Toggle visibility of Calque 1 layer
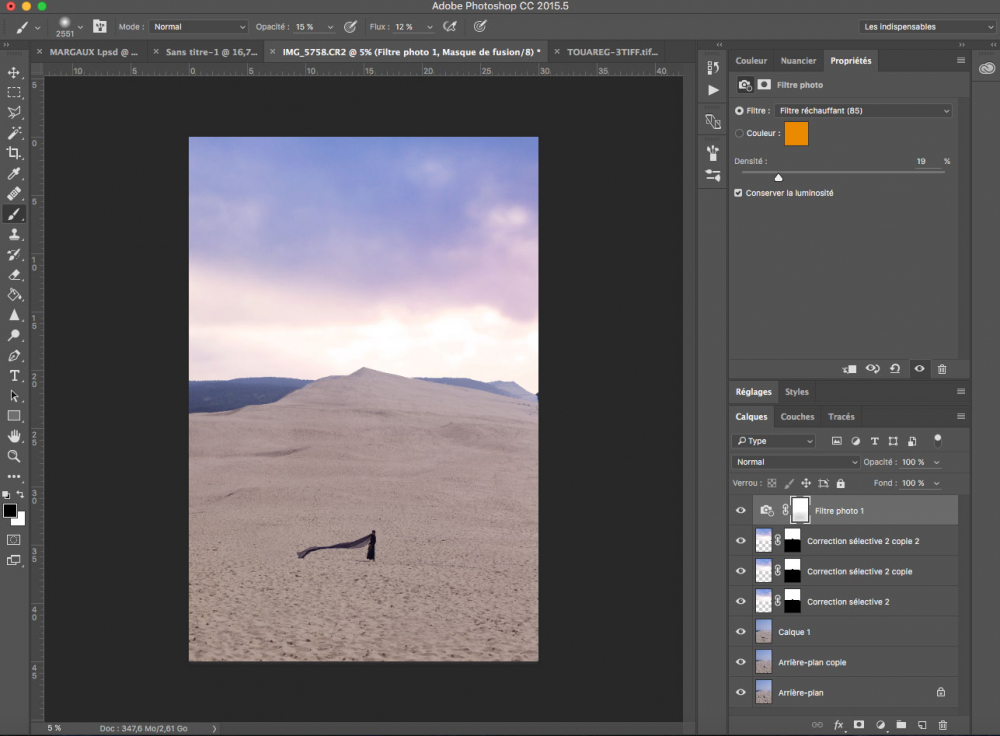Viewport: 1000px width, 736px height. point(740,632)
